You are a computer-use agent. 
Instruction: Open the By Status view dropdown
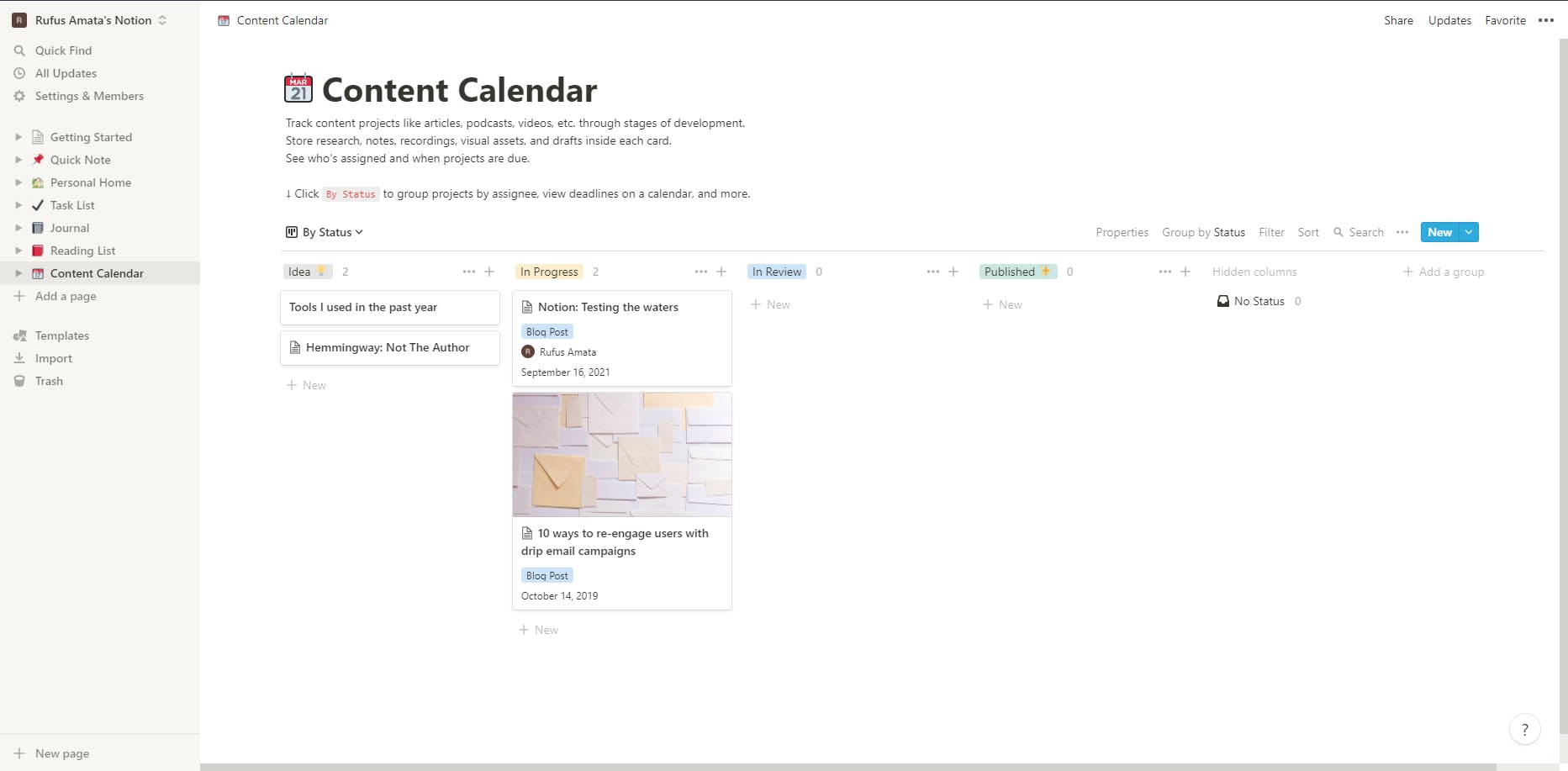tap(325, 232)
